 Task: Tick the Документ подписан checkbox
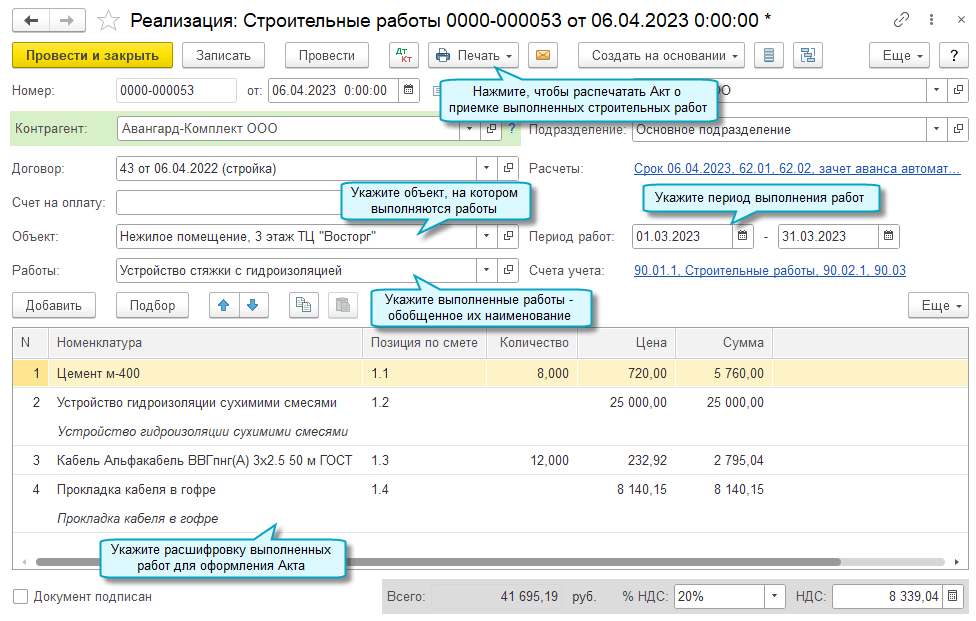pyautogui.click(x=21, y=597)
